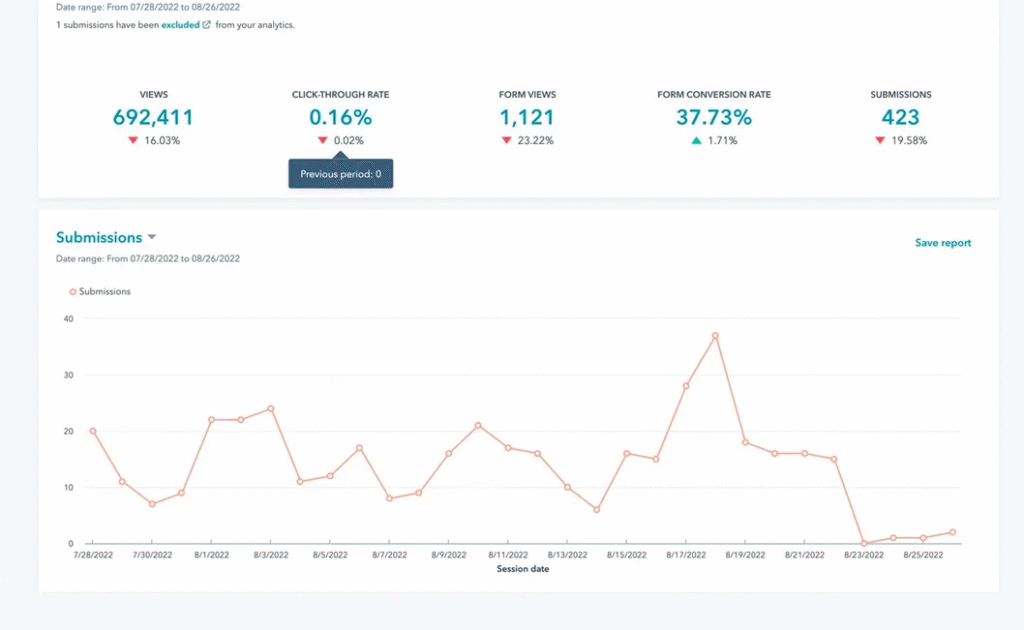Click the caret beside the Submissions heading
1024x630 pixels.
click(151, 237)
